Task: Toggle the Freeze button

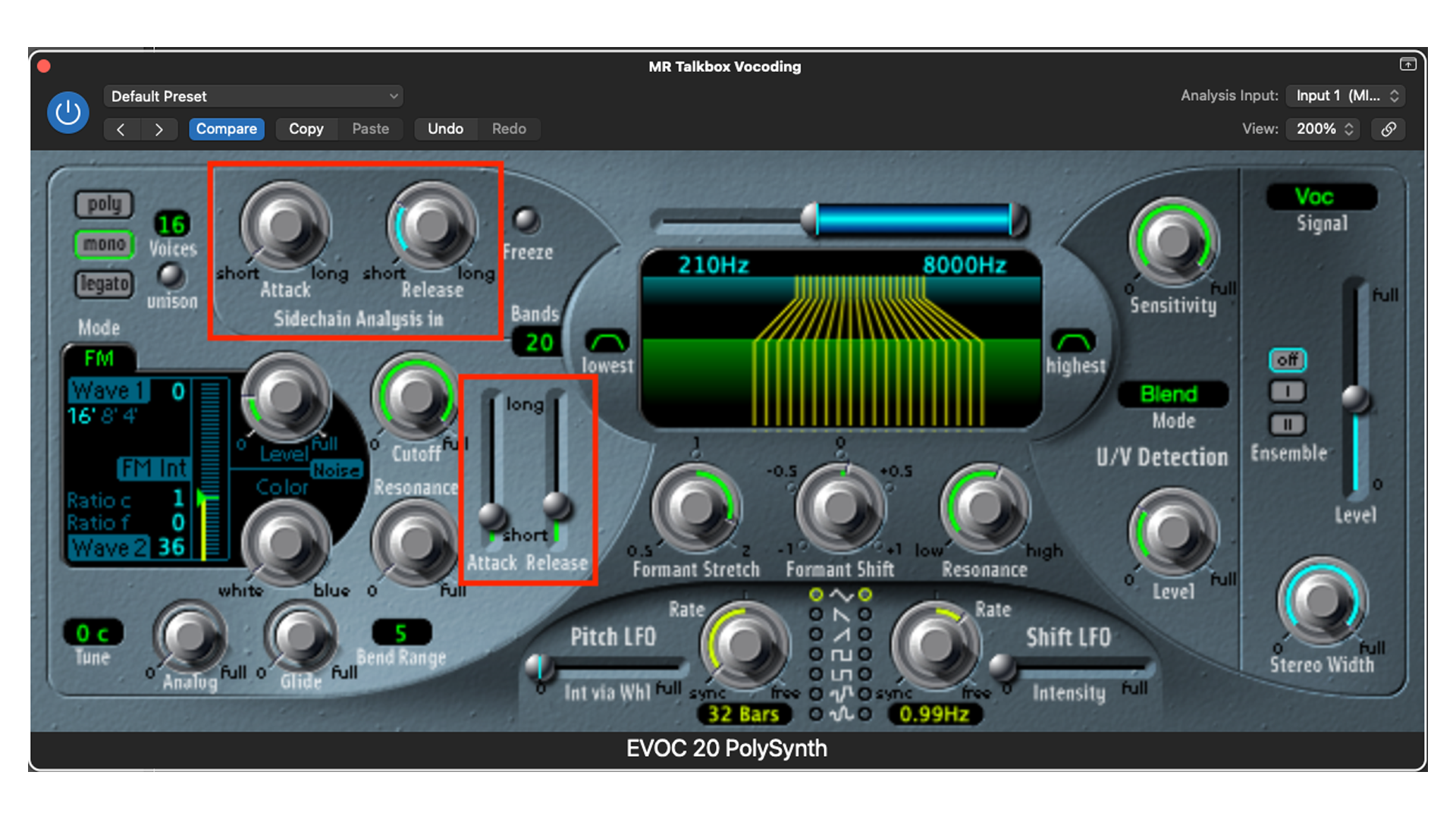Action: pos(526,221)
